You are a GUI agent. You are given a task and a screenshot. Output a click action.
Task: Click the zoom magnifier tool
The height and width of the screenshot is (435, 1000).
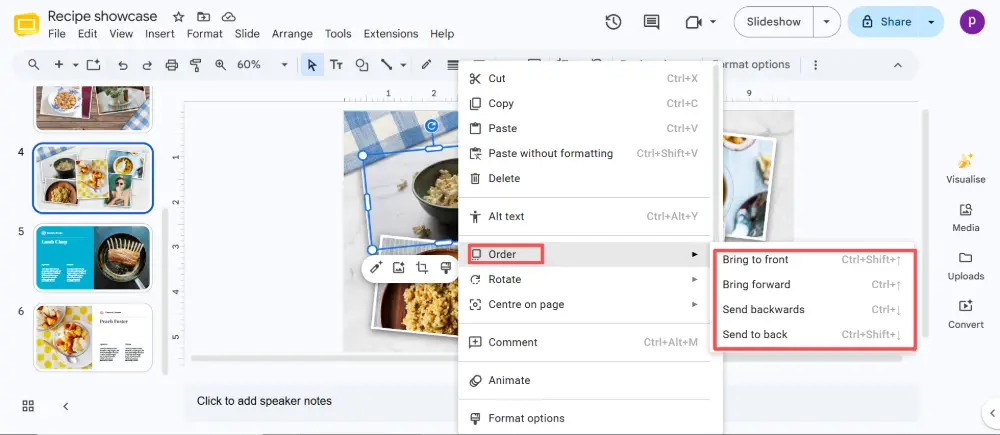221,64
